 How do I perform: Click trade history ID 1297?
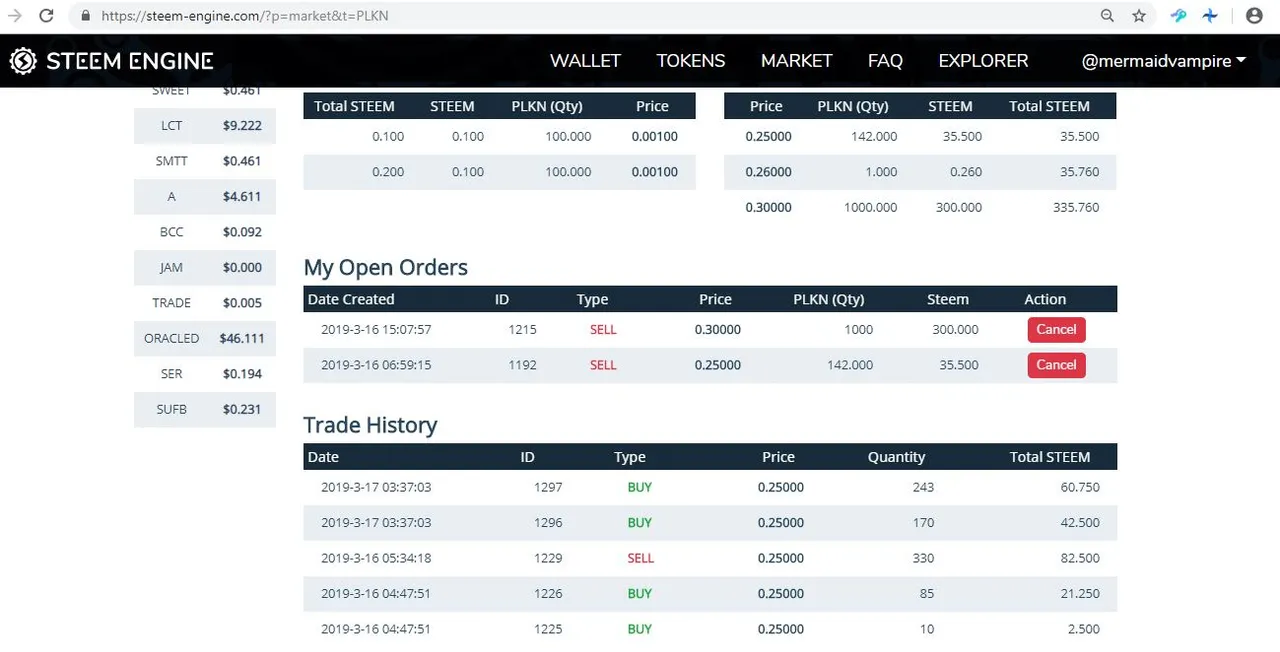[548, 487]
